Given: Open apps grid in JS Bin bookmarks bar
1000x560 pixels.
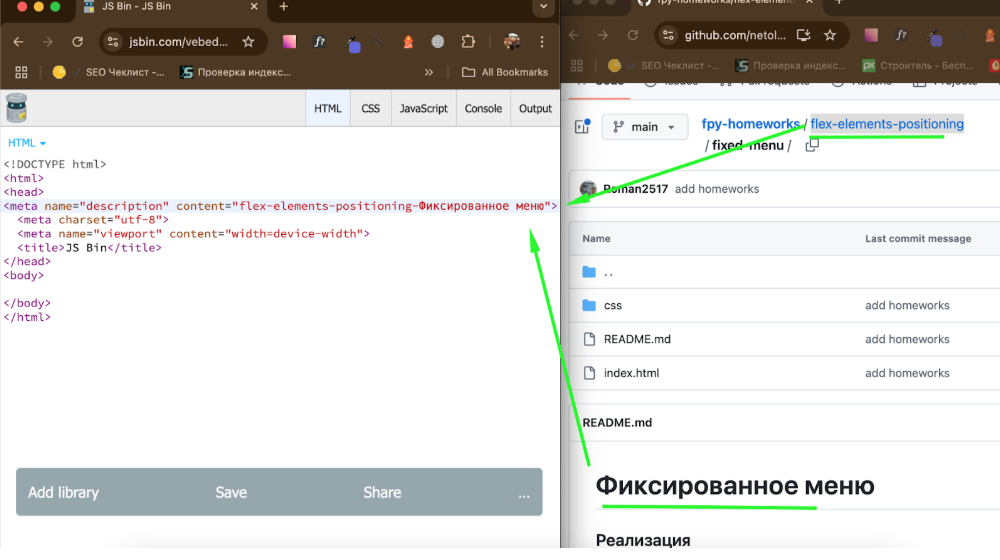Looking at the screenshot, I should (21, 73).
